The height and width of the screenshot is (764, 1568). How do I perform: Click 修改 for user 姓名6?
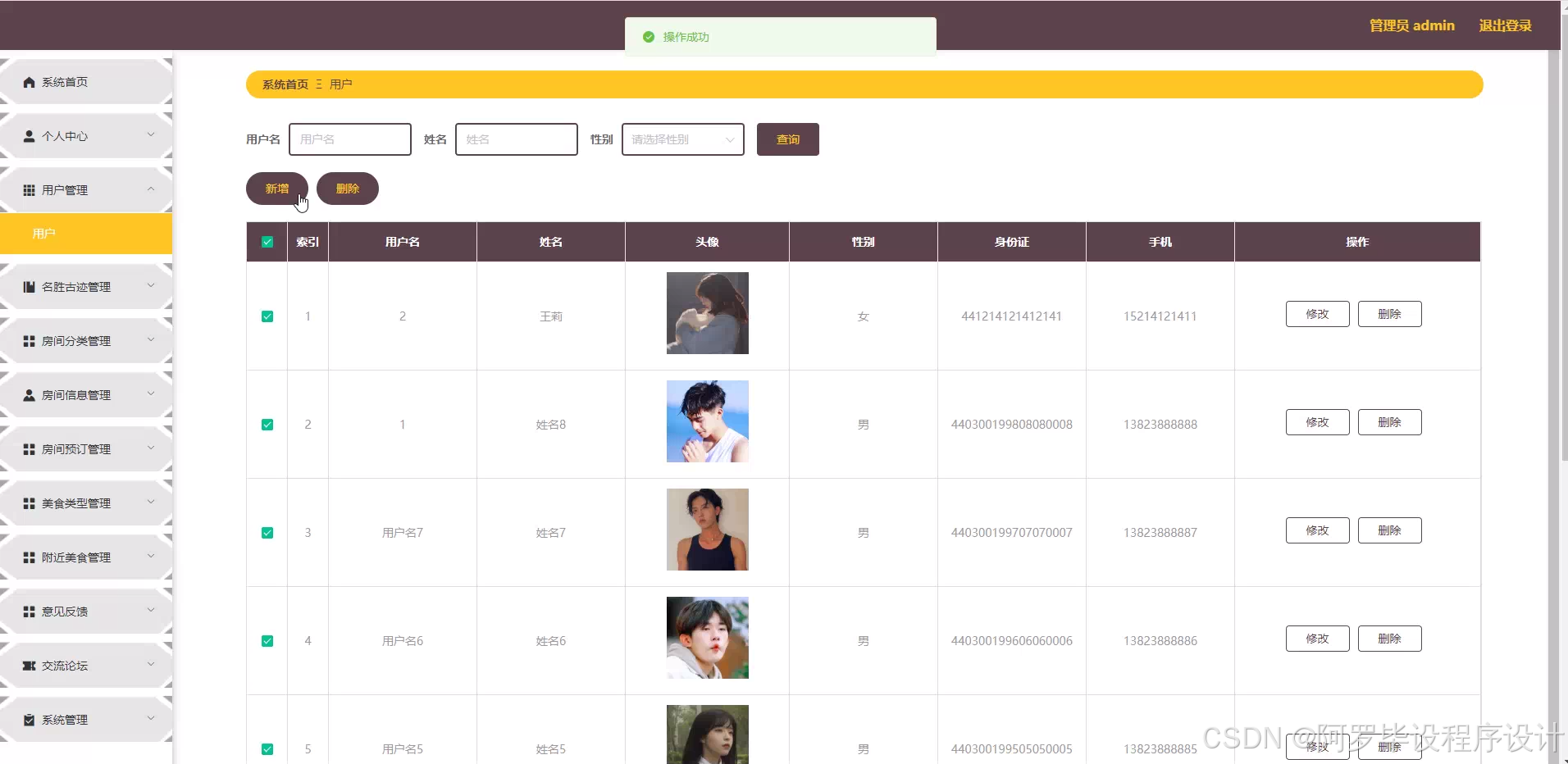click(x=1317, y=639)
